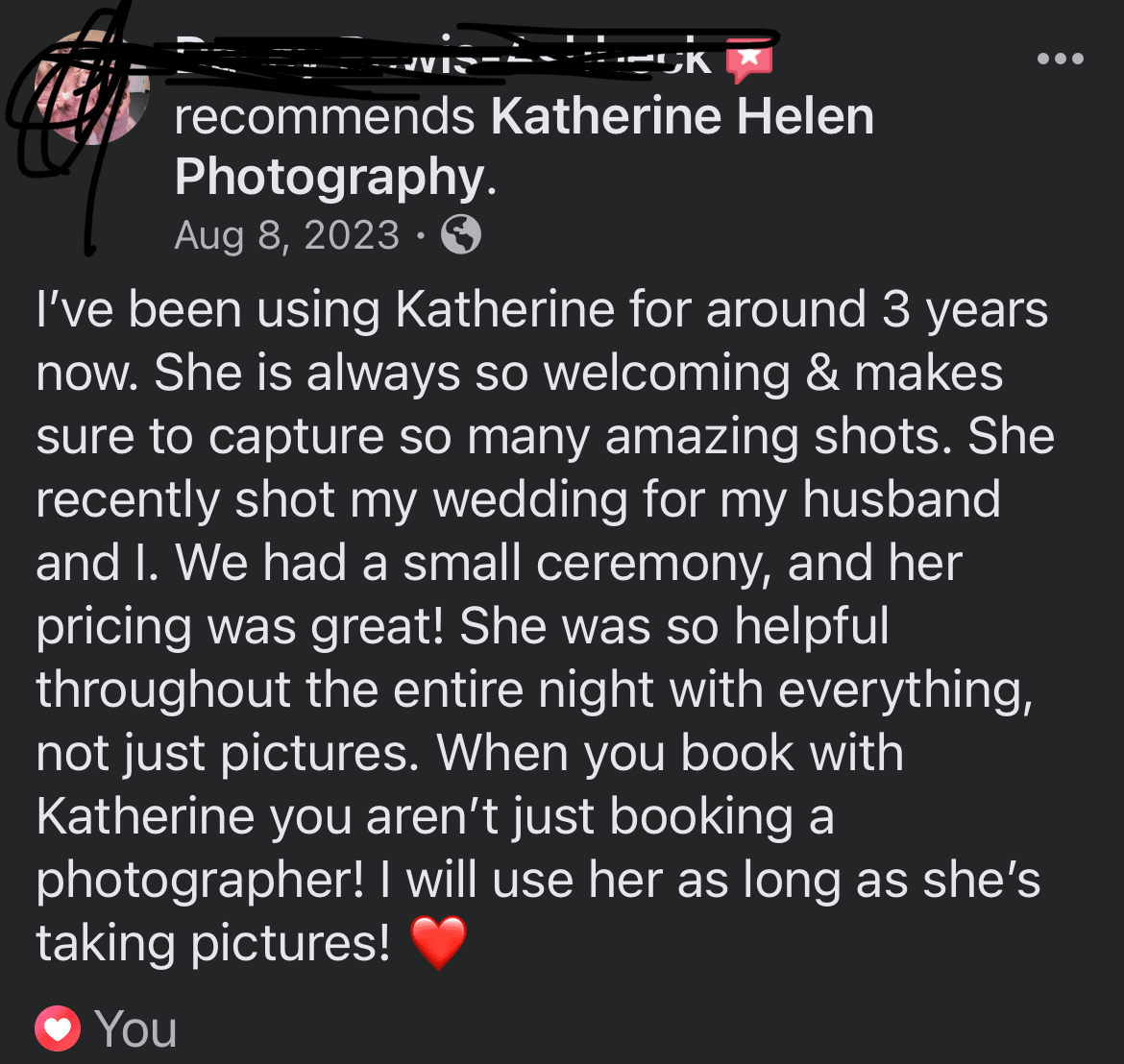Click the red recommendation star badge
The image size is (1124, 1064).
point(749,60)
